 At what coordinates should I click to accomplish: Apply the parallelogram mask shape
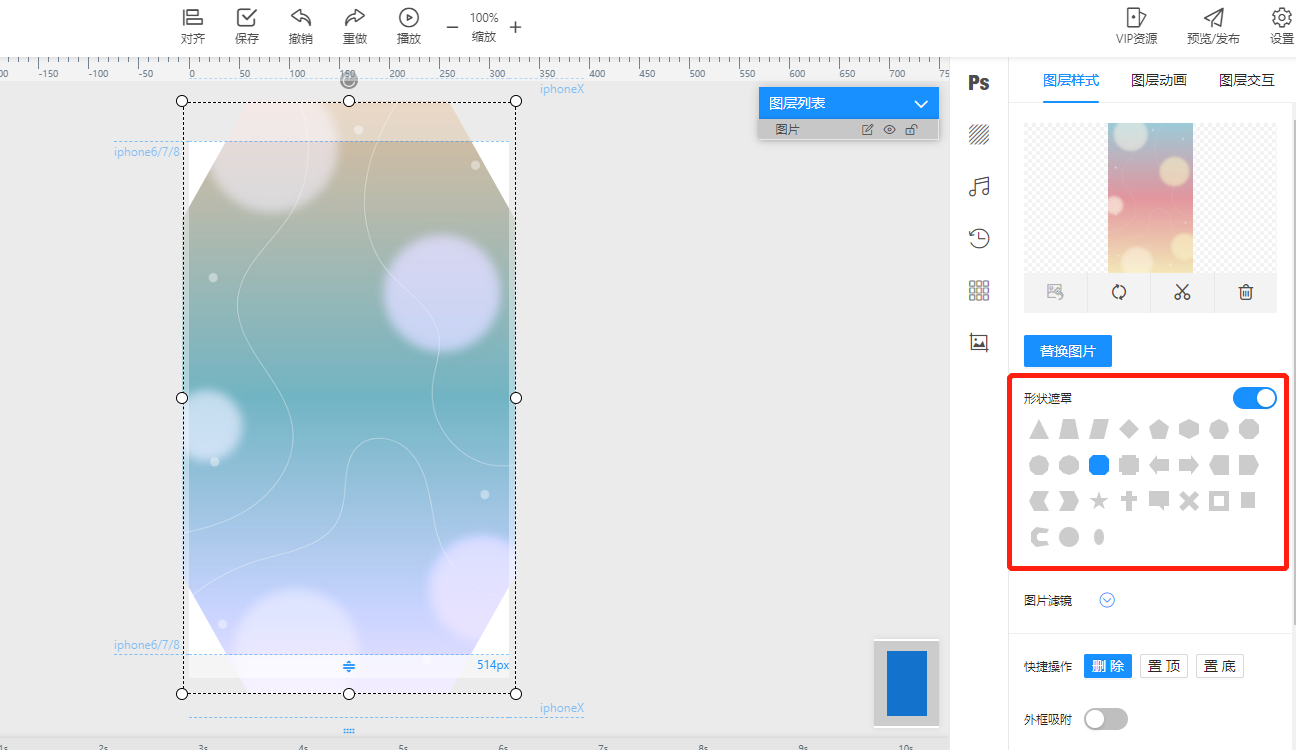tap(1099, 429)
